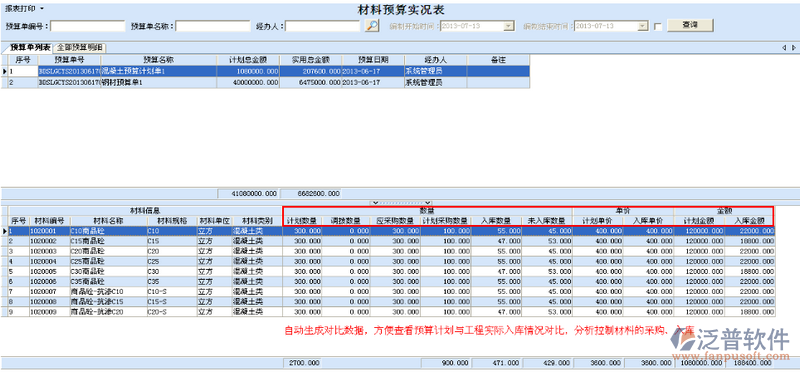Switch to 预算单列表 tab
Image resolution: width=800 pixels, height=372 pixels.
pos(30,47)
